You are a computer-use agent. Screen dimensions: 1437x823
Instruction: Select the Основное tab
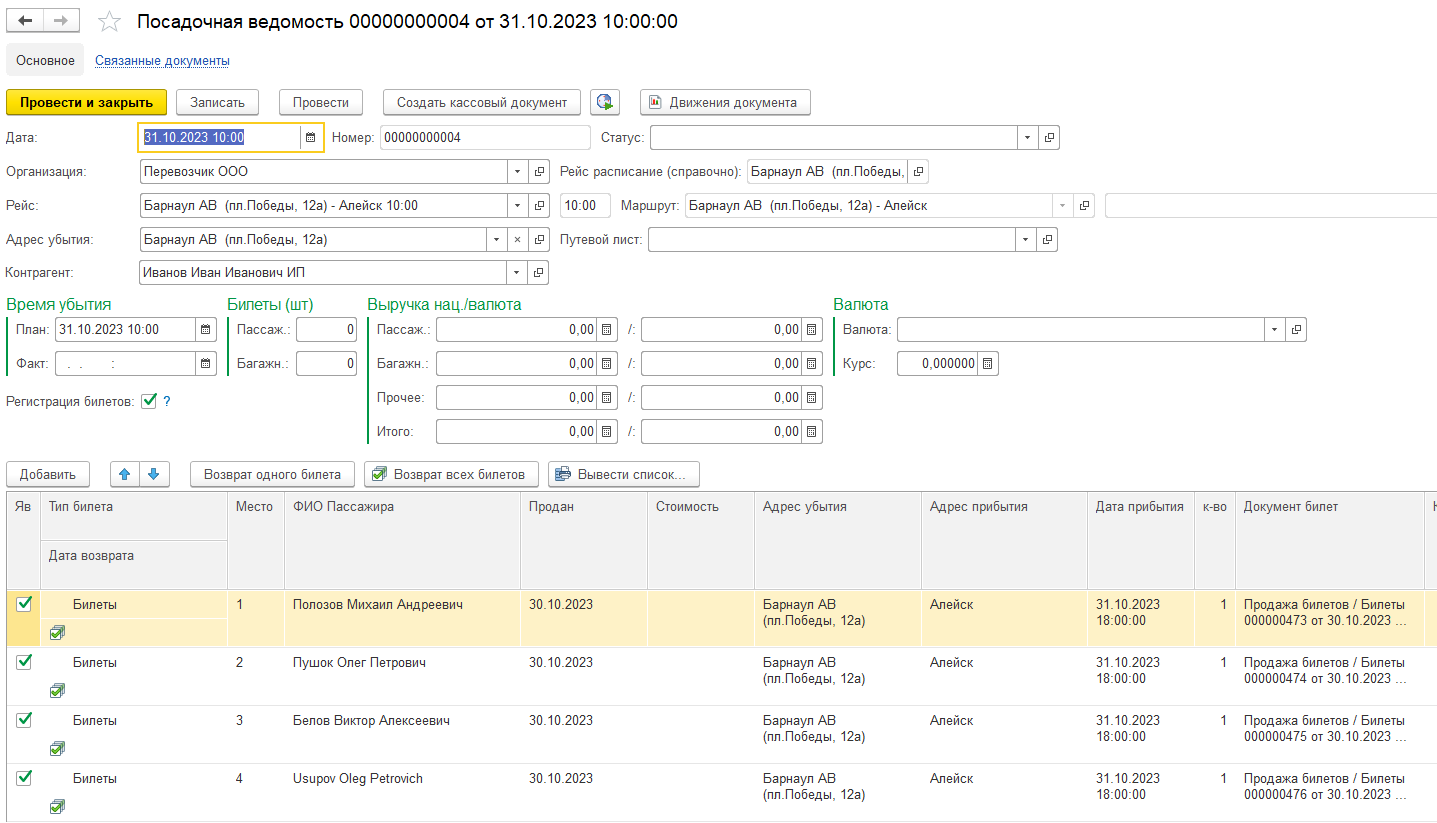click(45, 61)
